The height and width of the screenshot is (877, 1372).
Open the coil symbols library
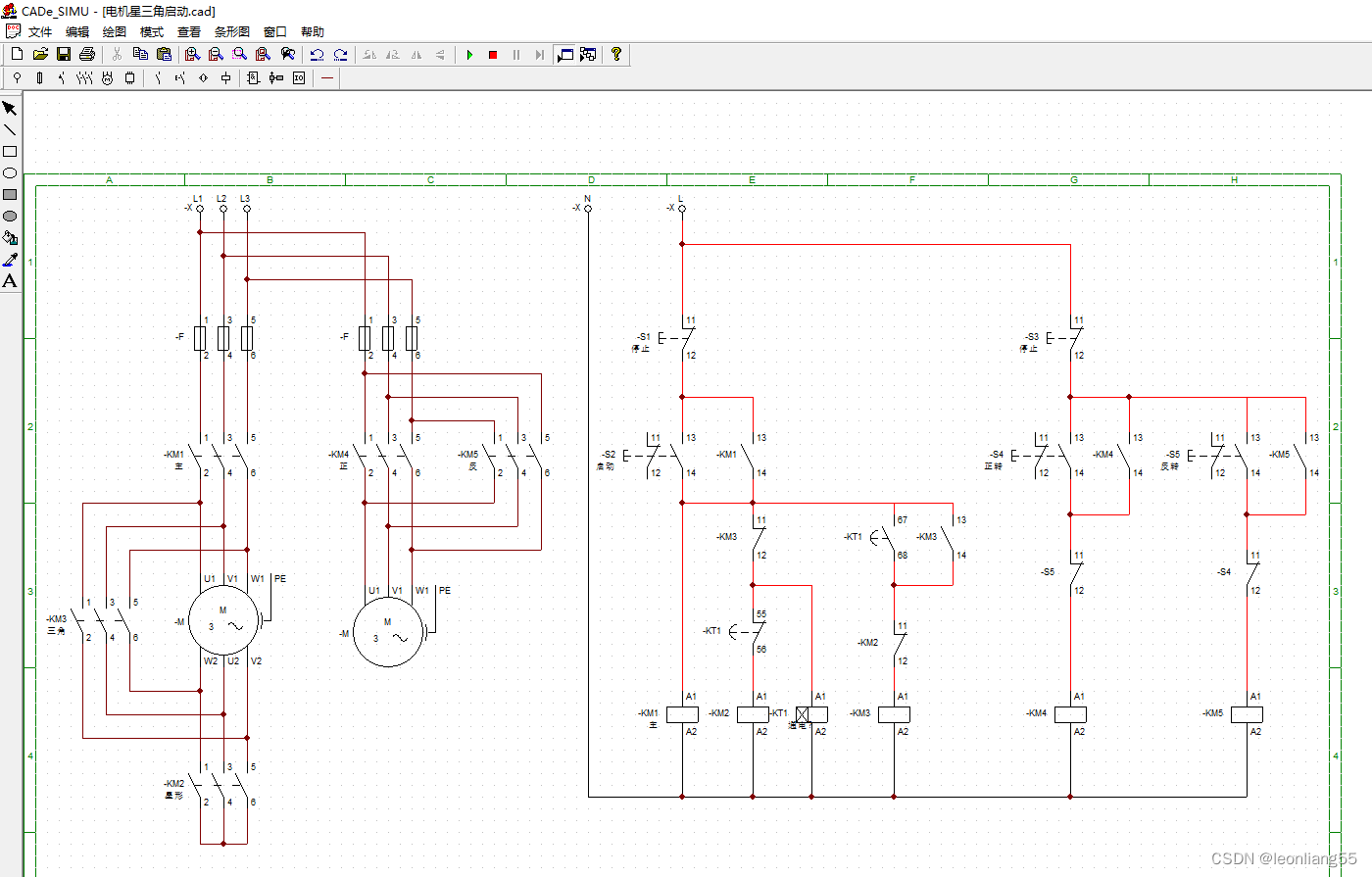(x=225, y=77)
